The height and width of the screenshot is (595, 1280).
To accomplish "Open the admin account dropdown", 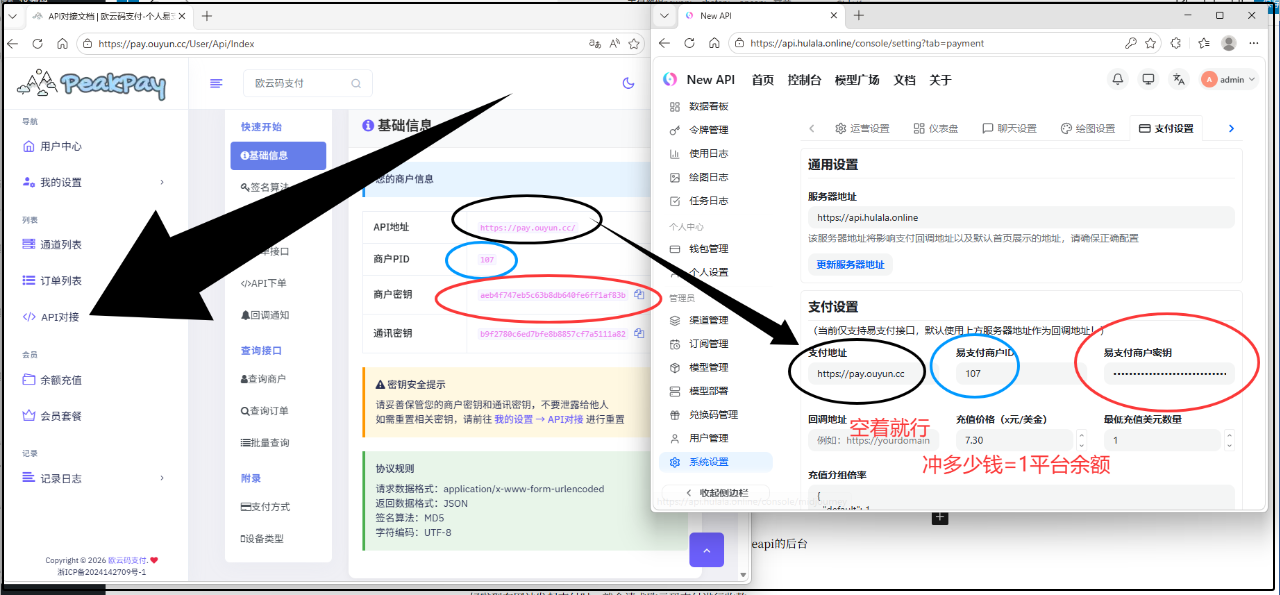I will coord(1229,80).
